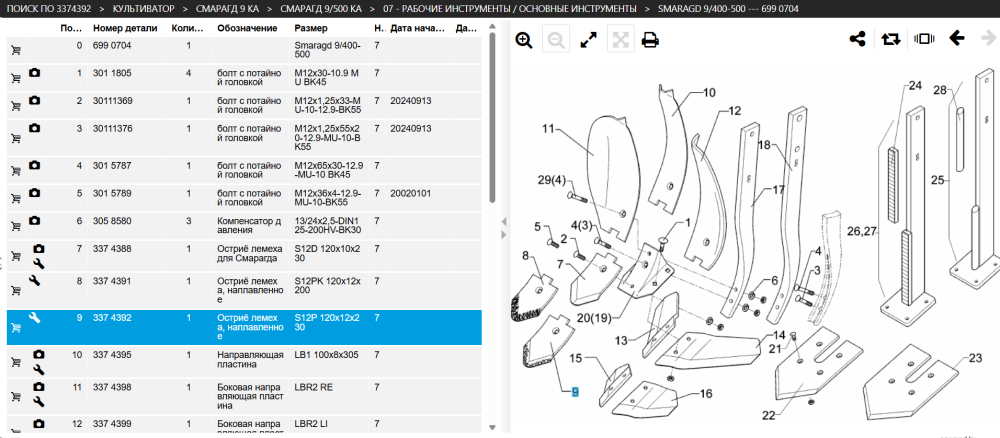Viewport: 1000px width, 438px height.
Task: Click size text LB1 100x8x305
Action: click(327, 355)
